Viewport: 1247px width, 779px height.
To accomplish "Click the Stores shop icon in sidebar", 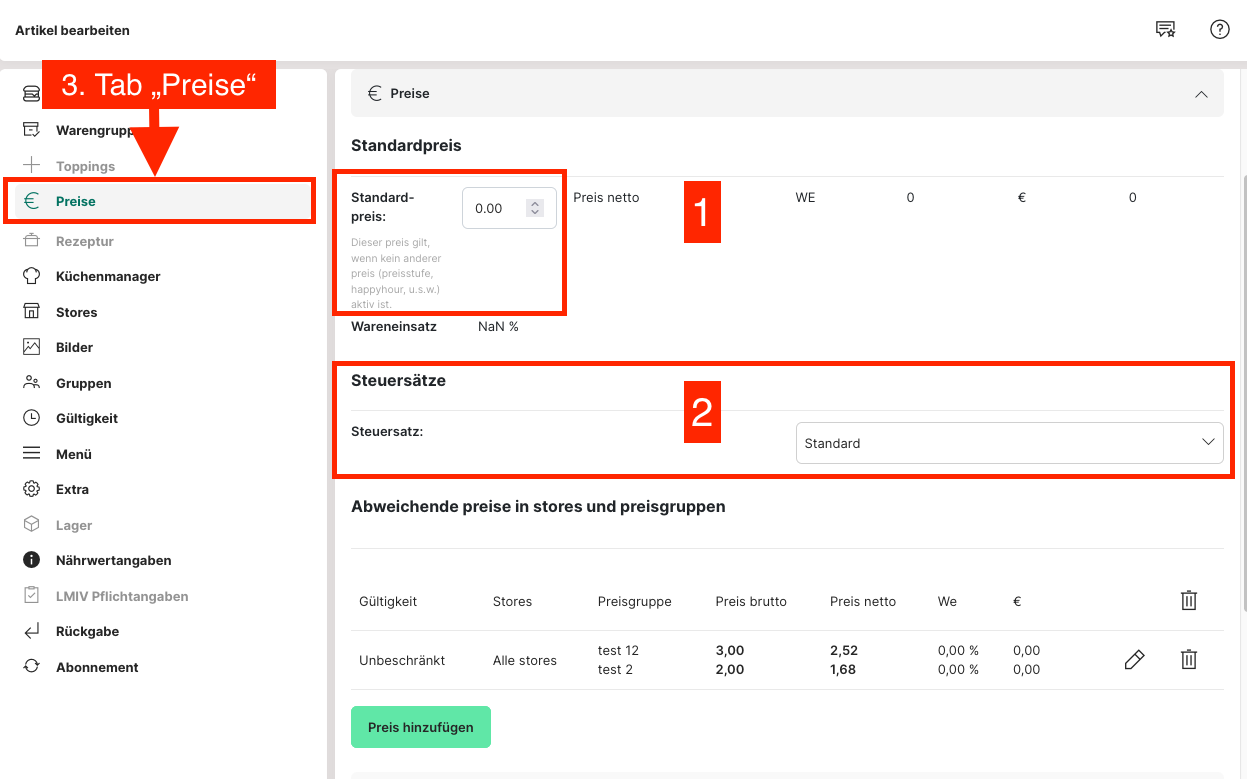I will tap(32, 312).
